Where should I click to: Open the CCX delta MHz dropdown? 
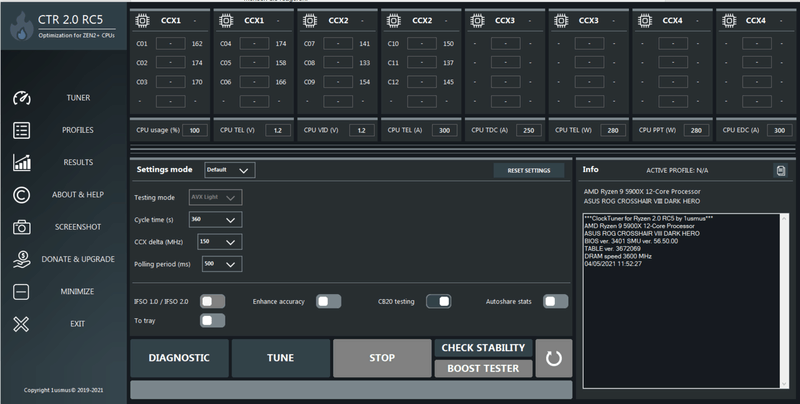point(219,242)
